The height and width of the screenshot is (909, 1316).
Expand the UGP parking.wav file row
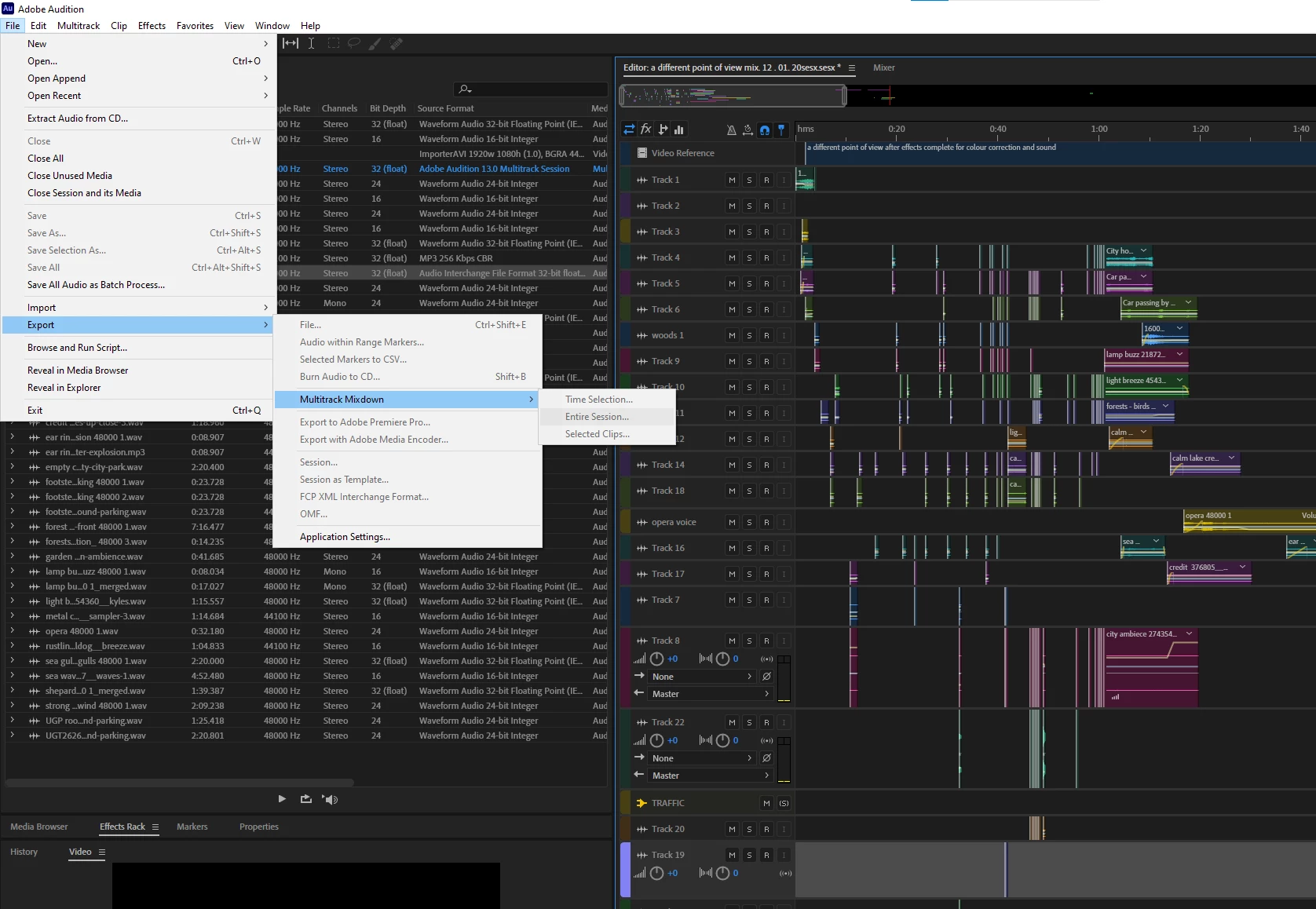coord(12,721)
